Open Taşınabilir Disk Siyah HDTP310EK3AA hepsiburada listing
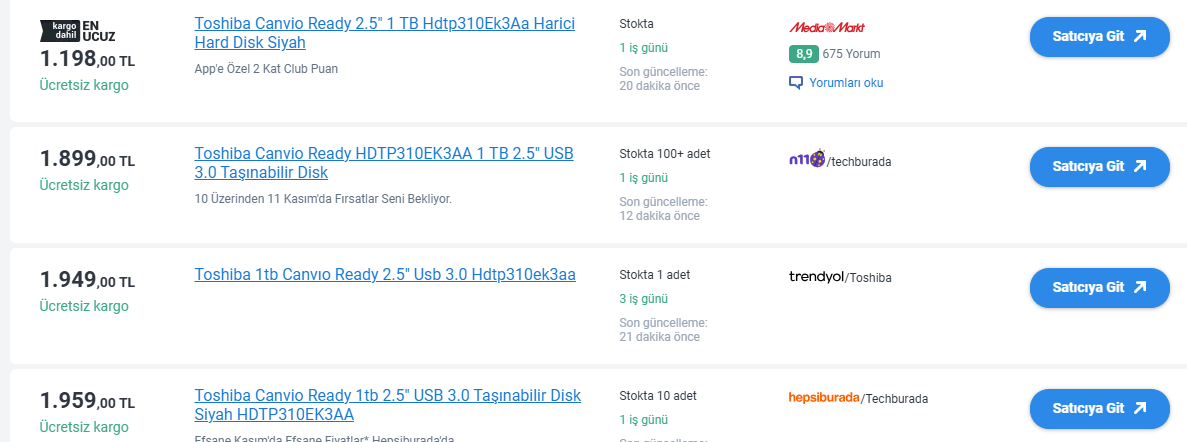Viewport: 1187px width, 442px height. 387,404
